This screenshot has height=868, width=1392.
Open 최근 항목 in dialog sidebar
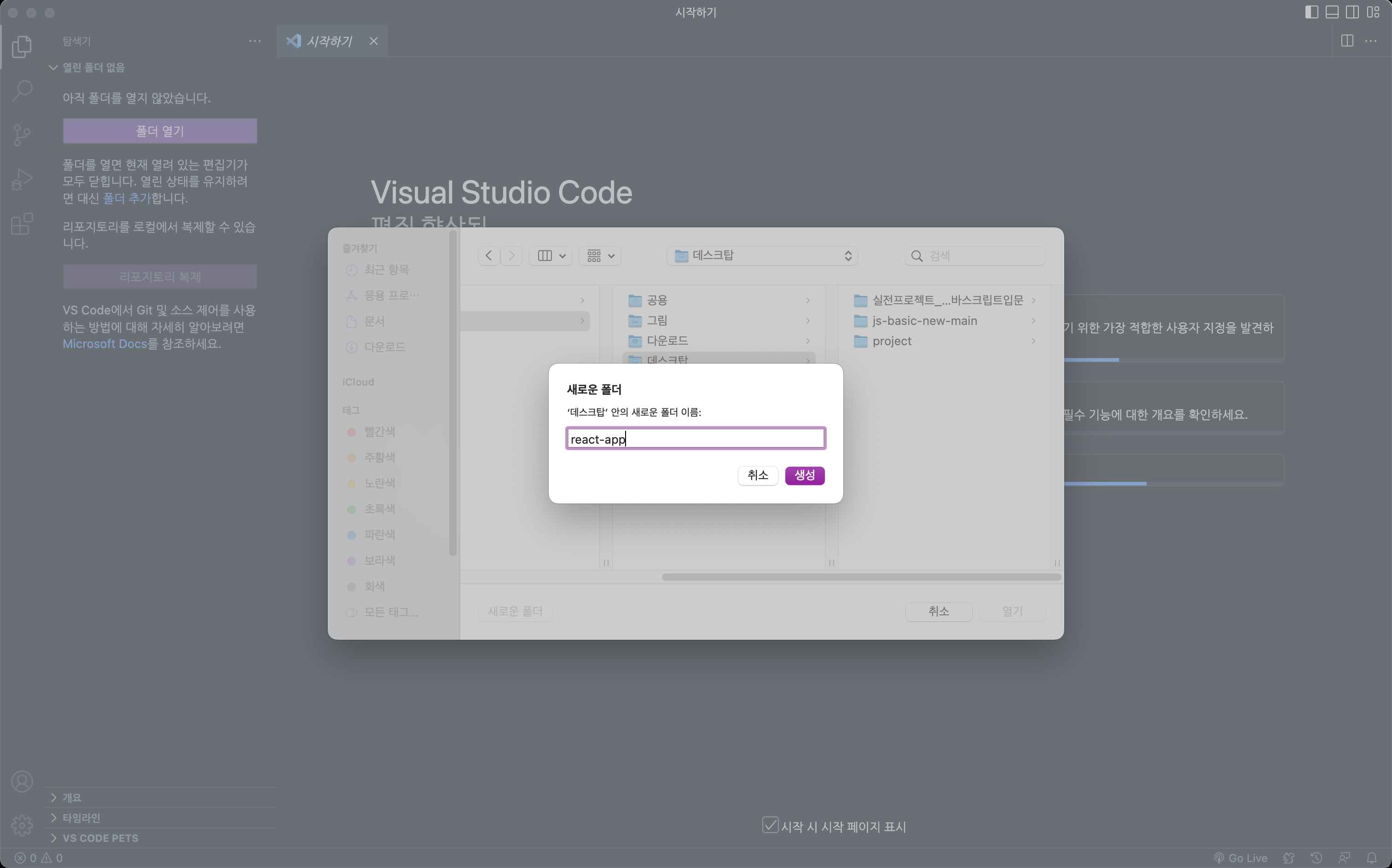tap(378, 270)
